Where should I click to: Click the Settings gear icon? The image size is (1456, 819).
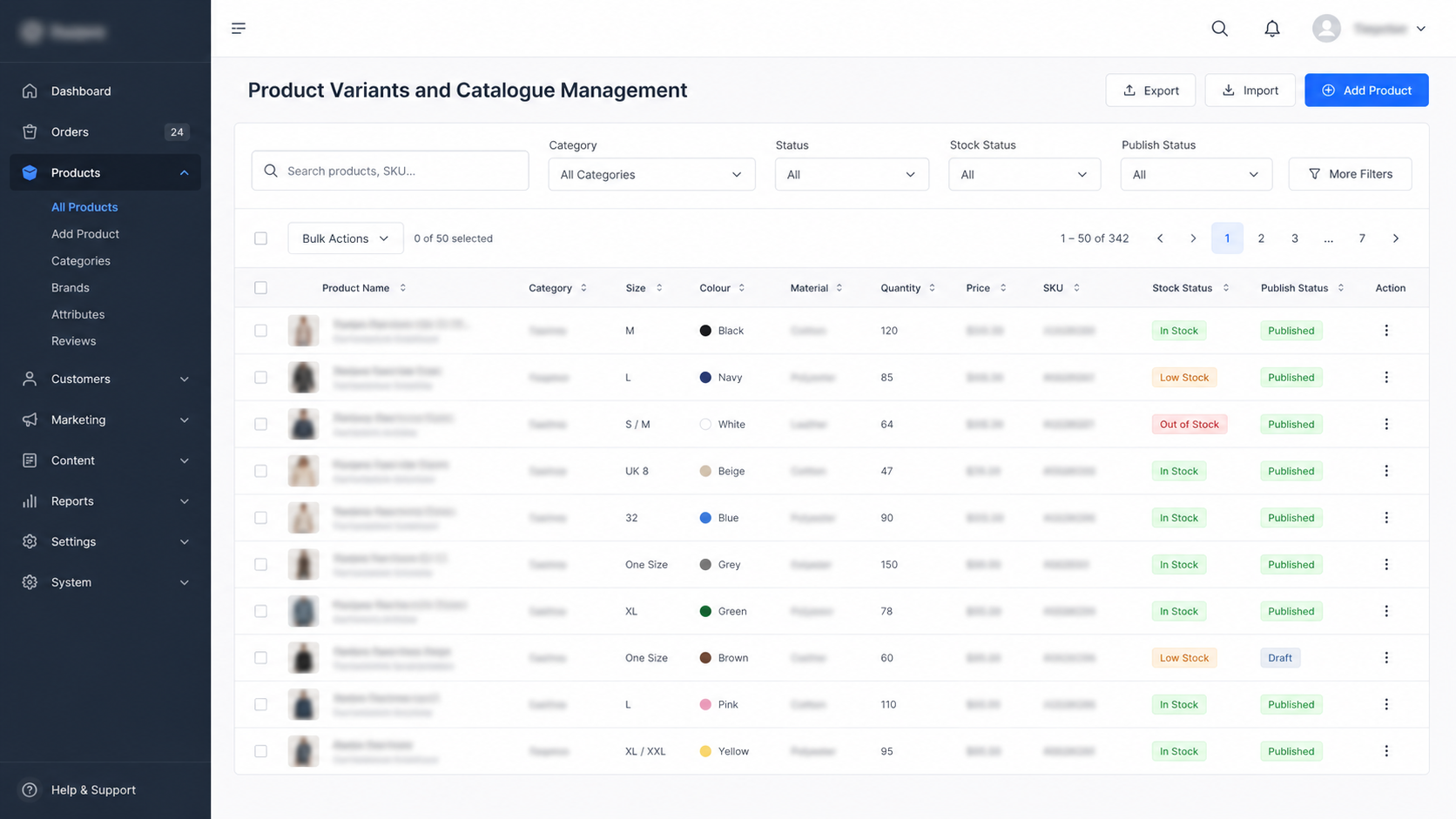click(30, 541)
